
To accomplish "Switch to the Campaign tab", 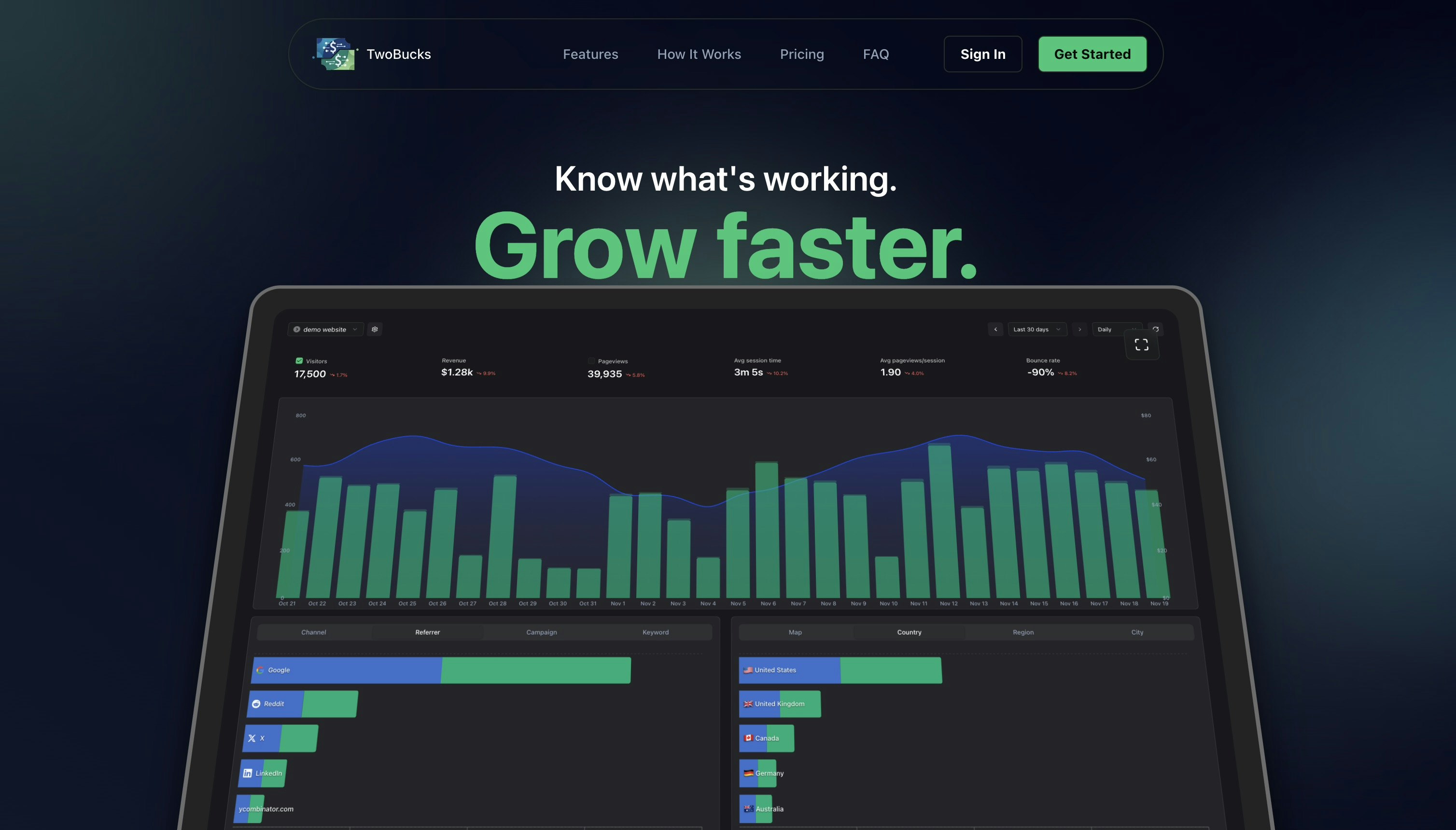I will click(x=541, y=632).
